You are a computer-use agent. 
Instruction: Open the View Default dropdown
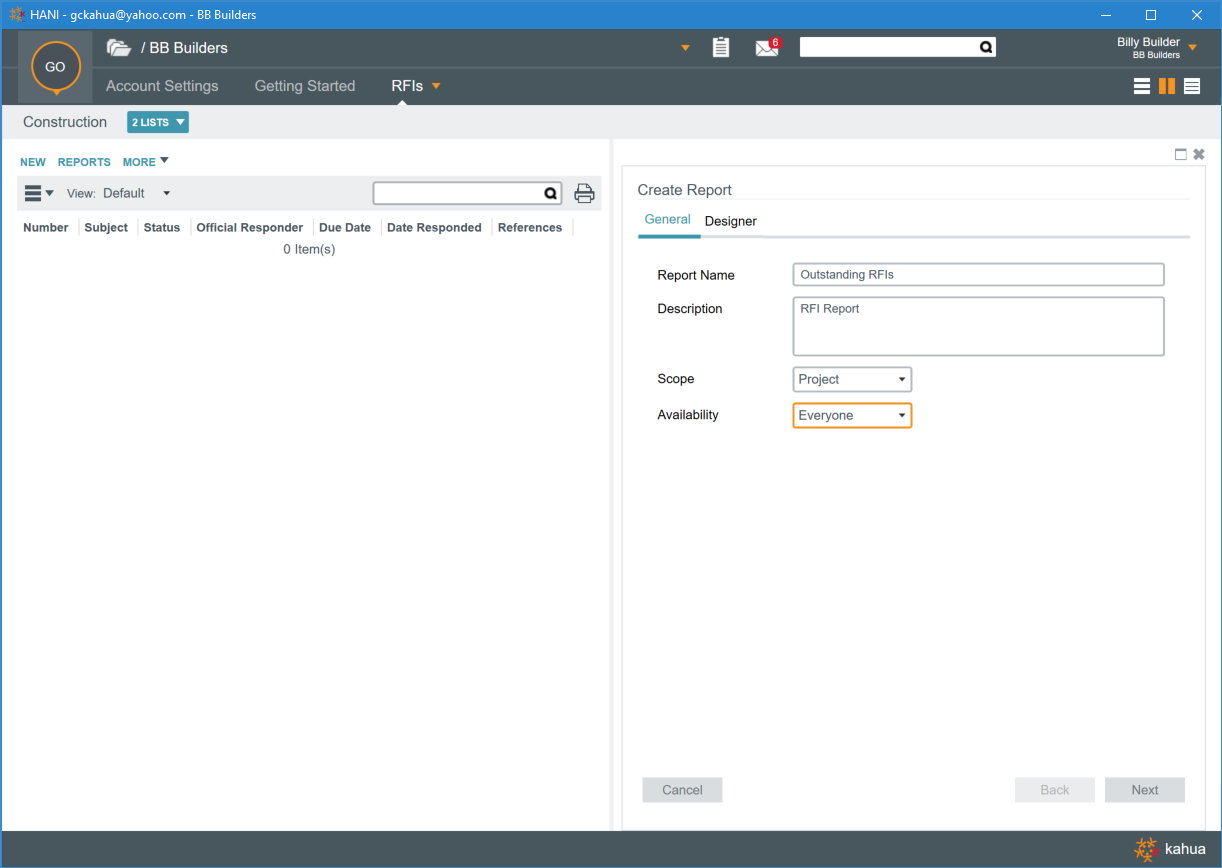click(136, 193)
